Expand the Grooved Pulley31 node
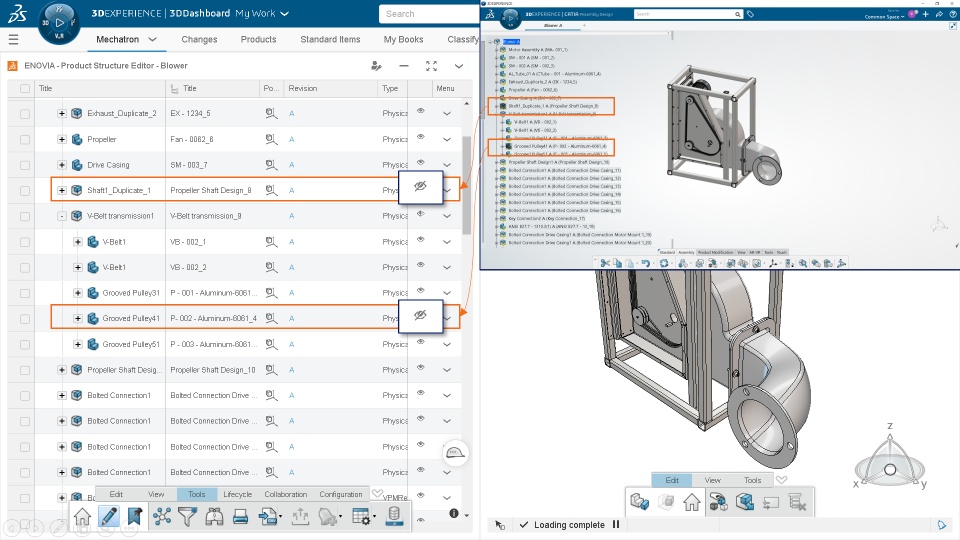This screenshot has width=960, height=540. point(78,293)
